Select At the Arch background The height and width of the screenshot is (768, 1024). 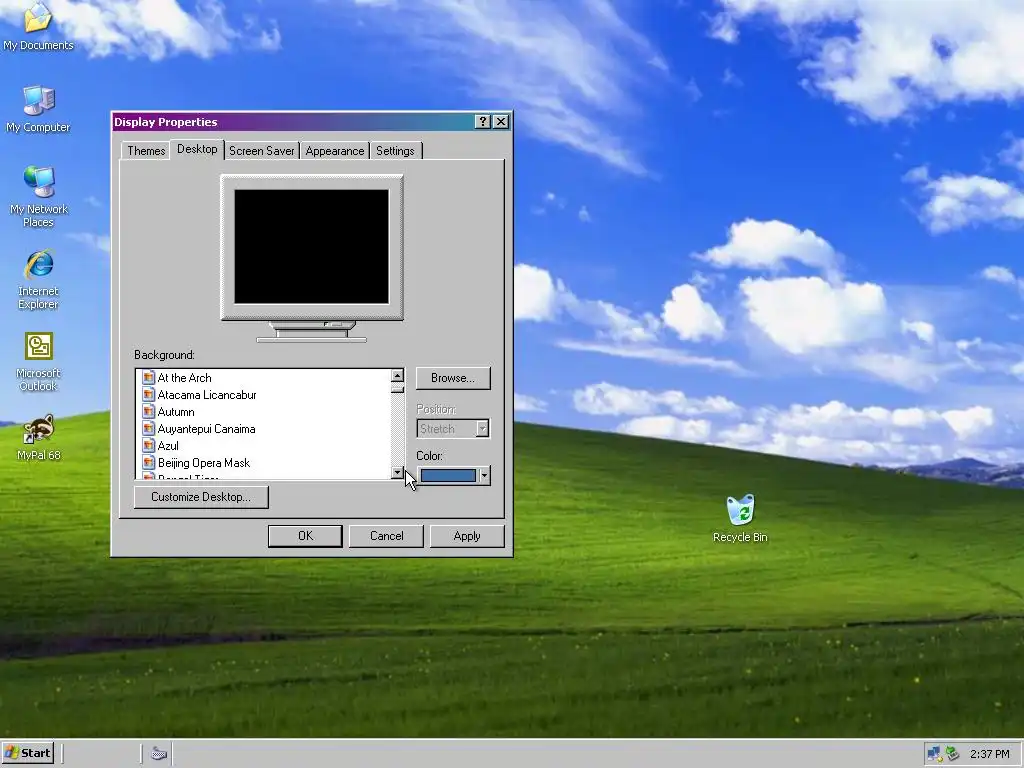click(184, 377)
